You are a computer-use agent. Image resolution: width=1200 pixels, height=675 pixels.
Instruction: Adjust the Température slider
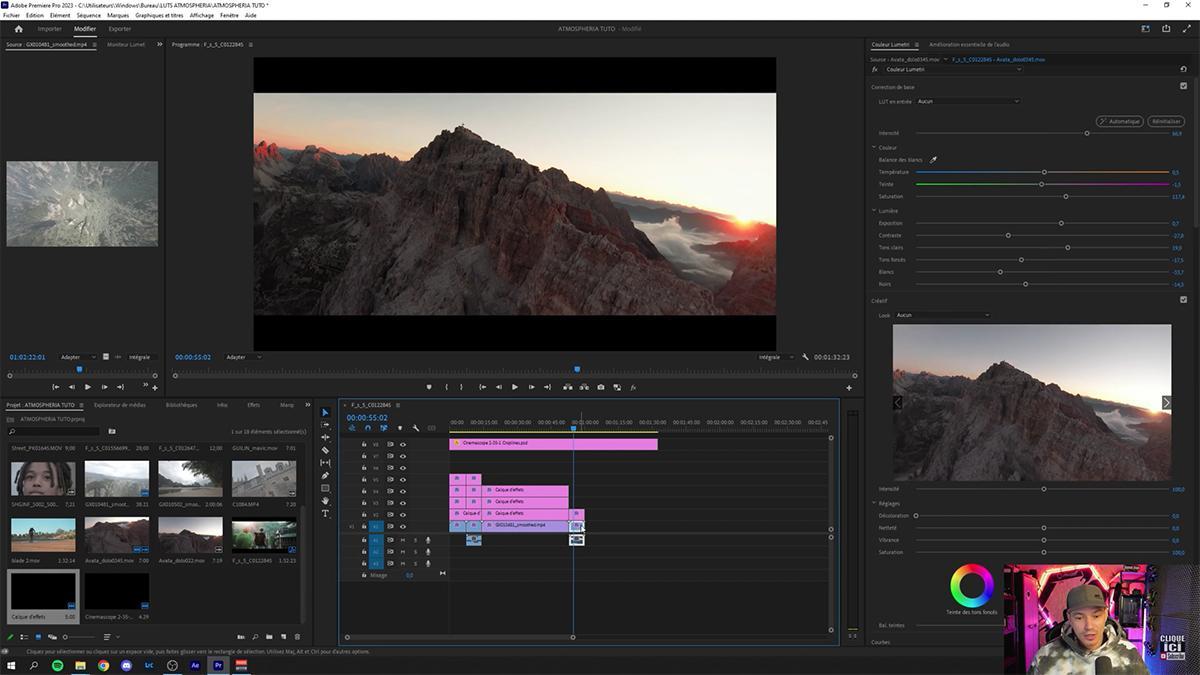pos(1044,172)
